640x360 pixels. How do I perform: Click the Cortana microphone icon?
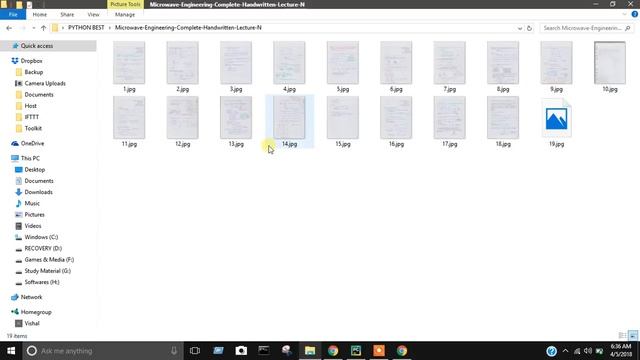point(174,351)
